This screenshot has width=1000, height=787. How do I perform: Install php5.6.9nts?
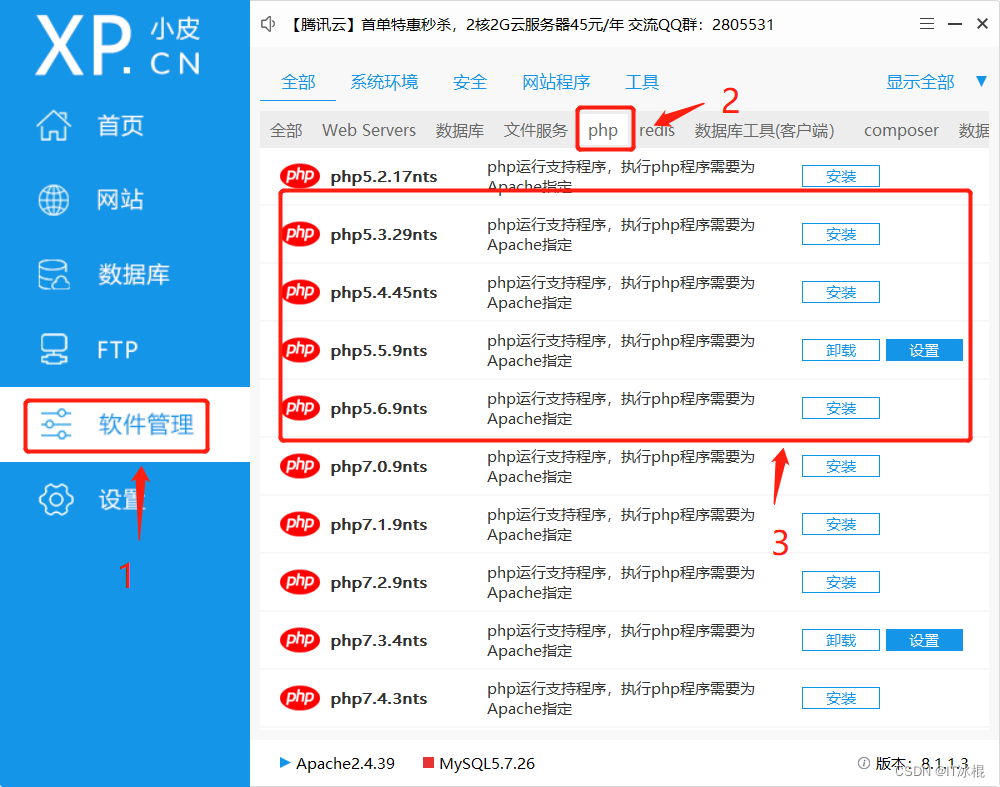pyautogui.click(x=841, y=408)
